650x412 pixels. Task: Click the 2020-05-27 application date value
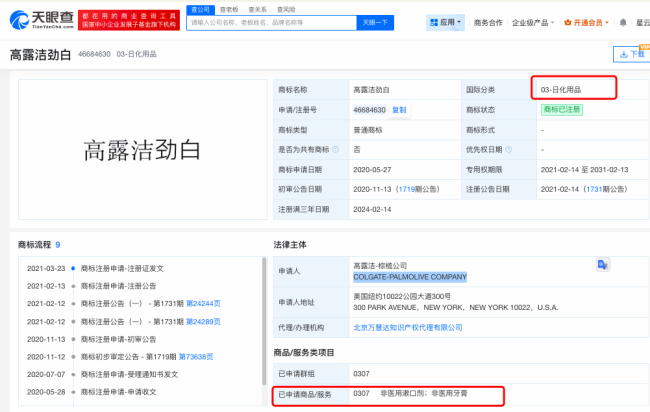point(372,170)
